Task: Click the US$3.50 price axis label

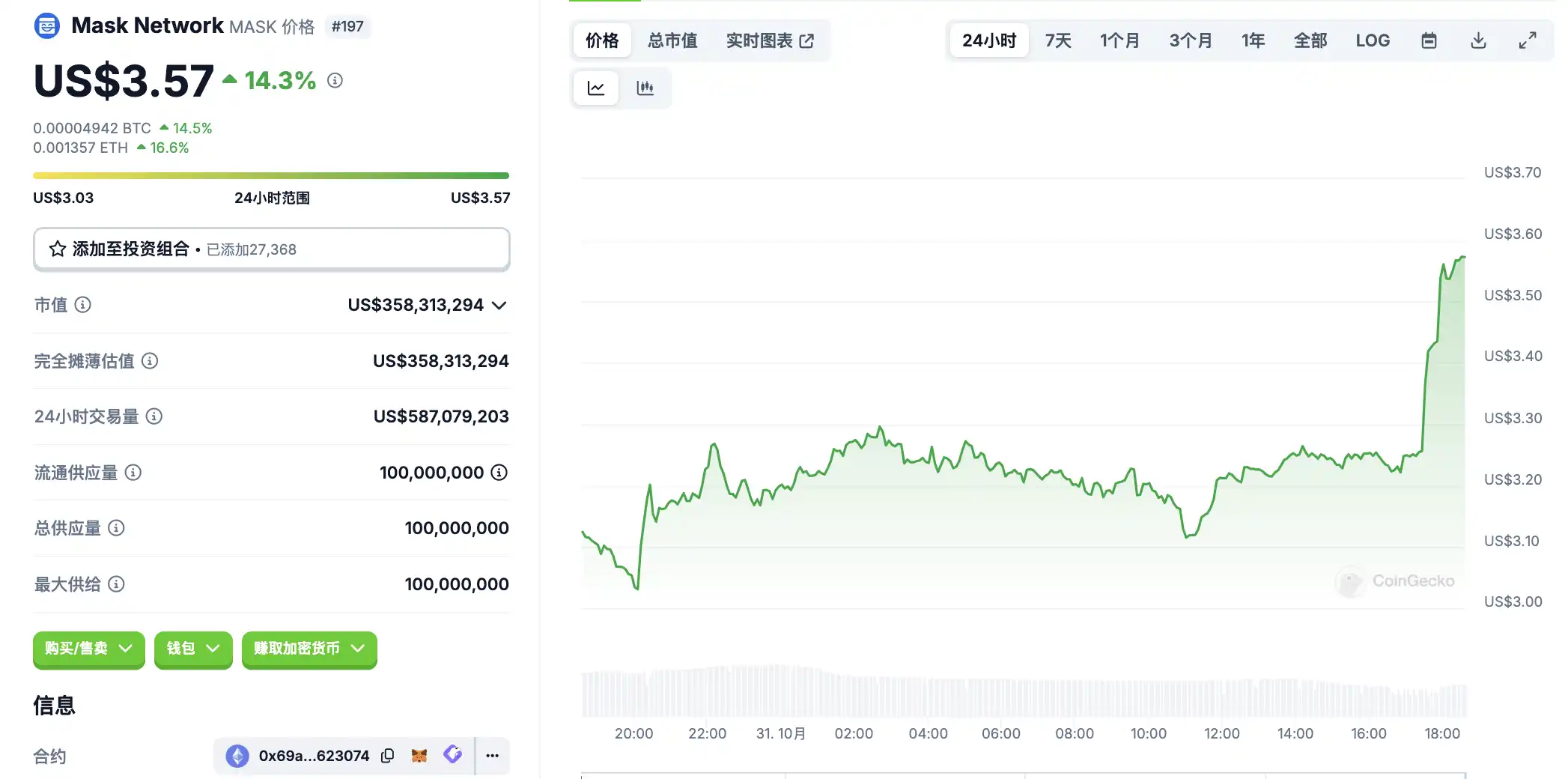Action: click(x=1513, y=295)
